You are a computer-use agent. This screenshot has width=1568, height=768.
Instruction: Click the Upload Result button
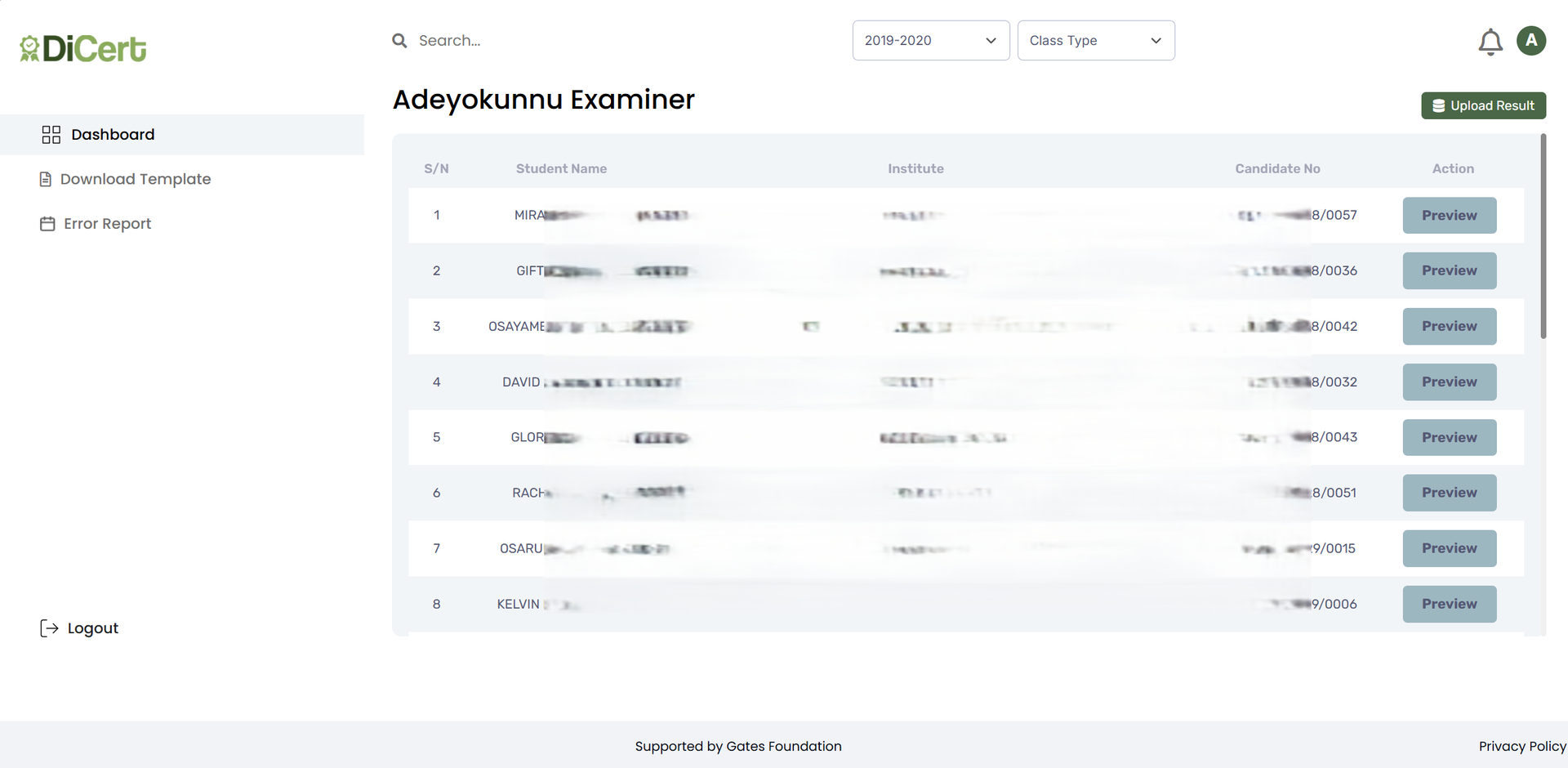point(1484,105)
